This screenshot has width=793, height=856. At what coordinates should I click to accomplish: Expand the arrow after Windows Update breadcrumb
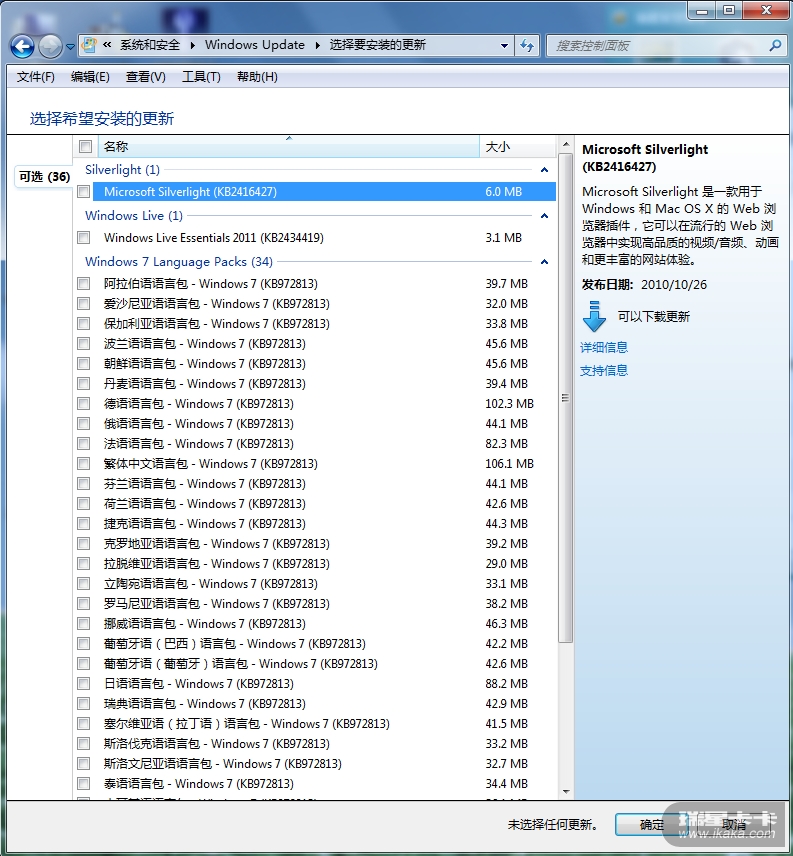317,45
